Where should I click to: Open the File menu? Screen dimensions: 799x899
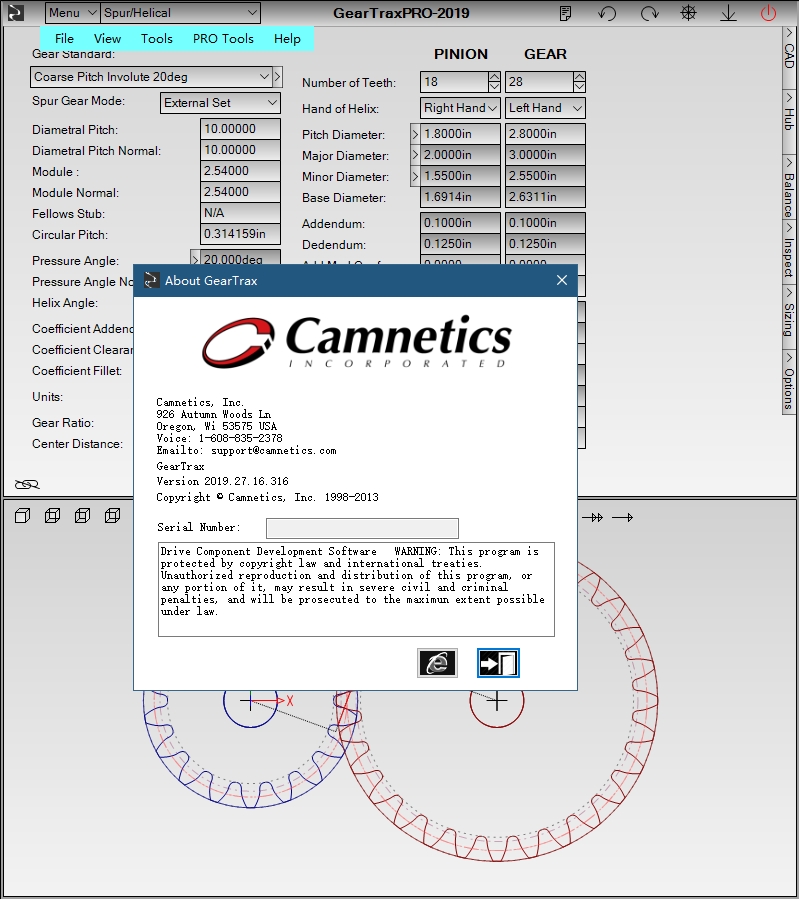click(x=64, y=38)
